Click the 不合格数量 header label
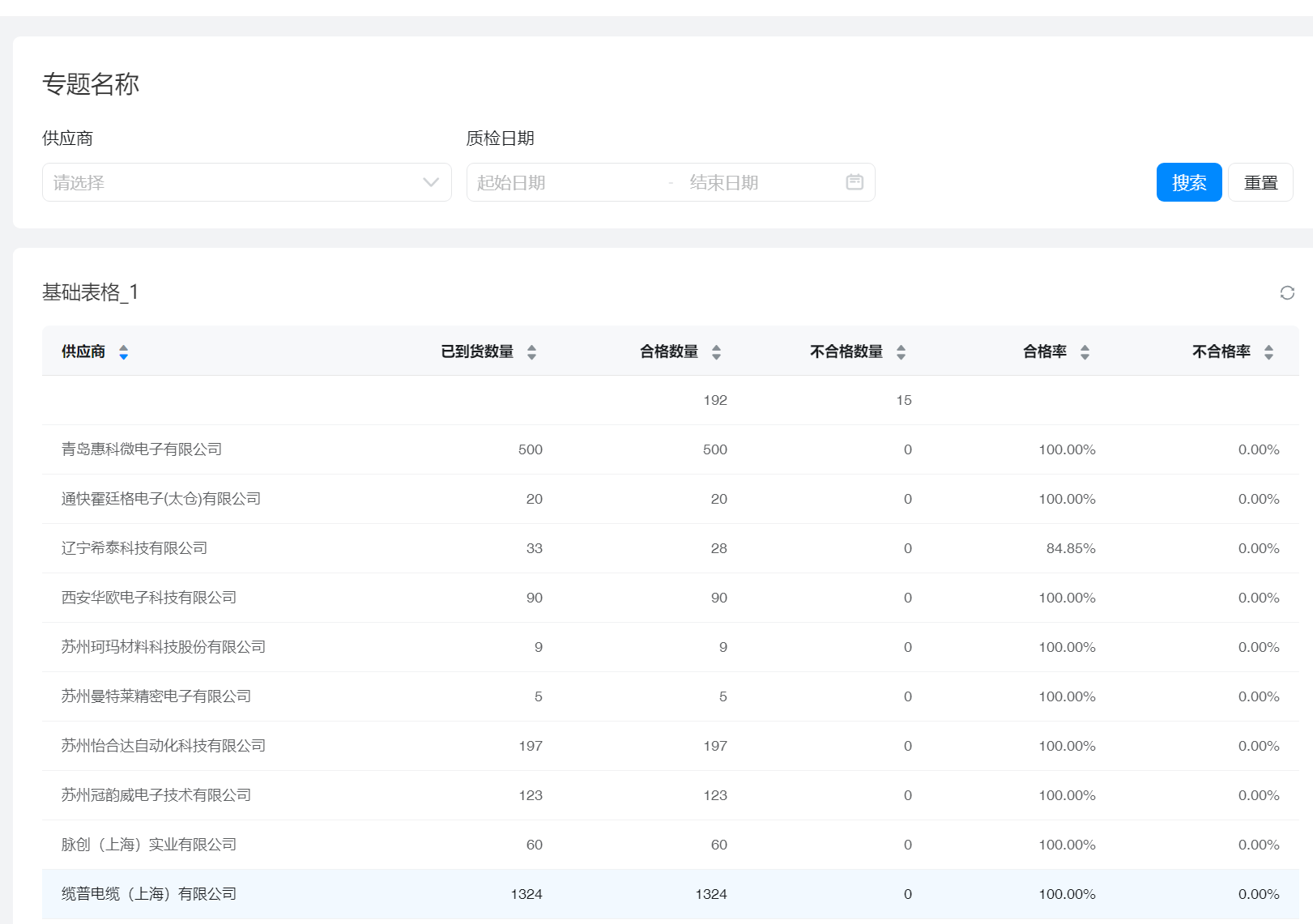This screenshot has height=924, width=1313. (x=846, y=351)
